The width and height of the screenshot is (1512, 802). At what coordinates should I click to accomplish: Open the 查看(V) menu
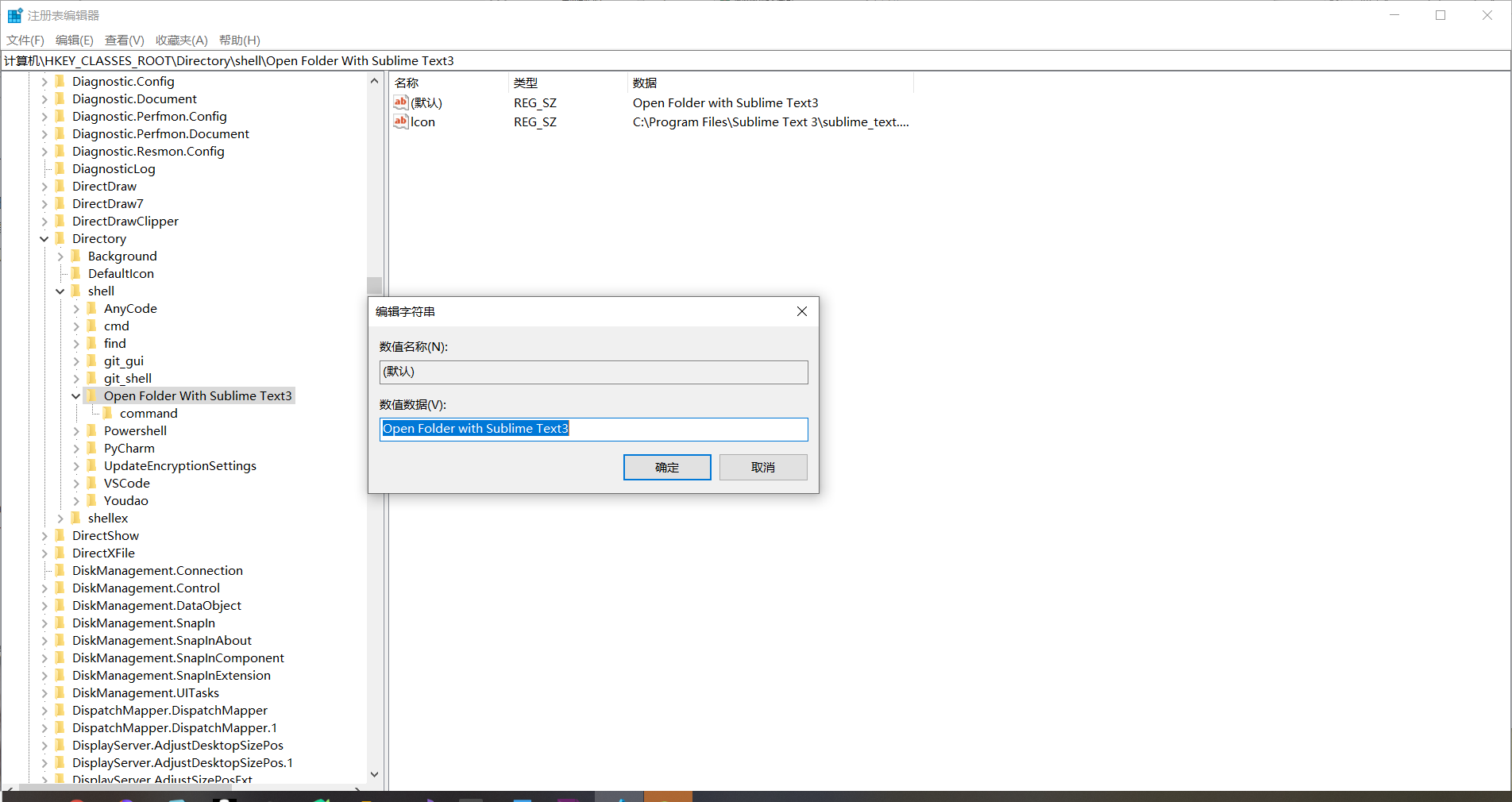coord(125,40)
